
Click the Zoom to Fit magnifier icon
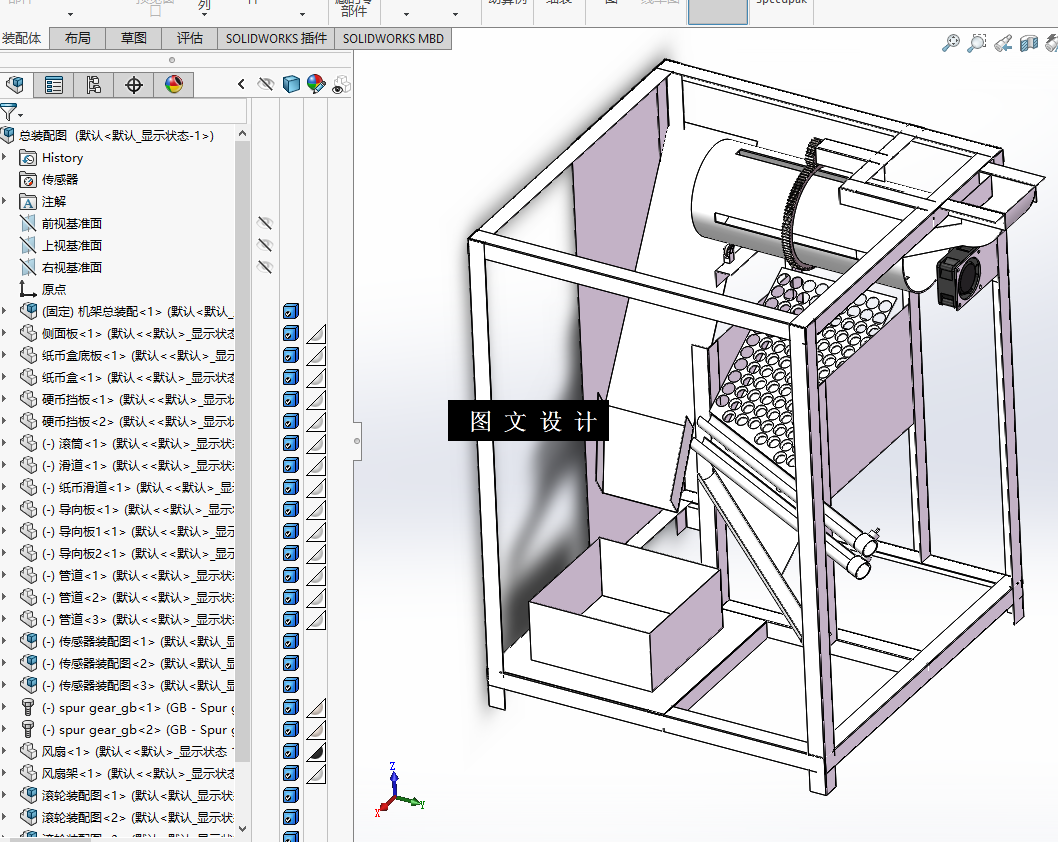(x=951, y=43)
